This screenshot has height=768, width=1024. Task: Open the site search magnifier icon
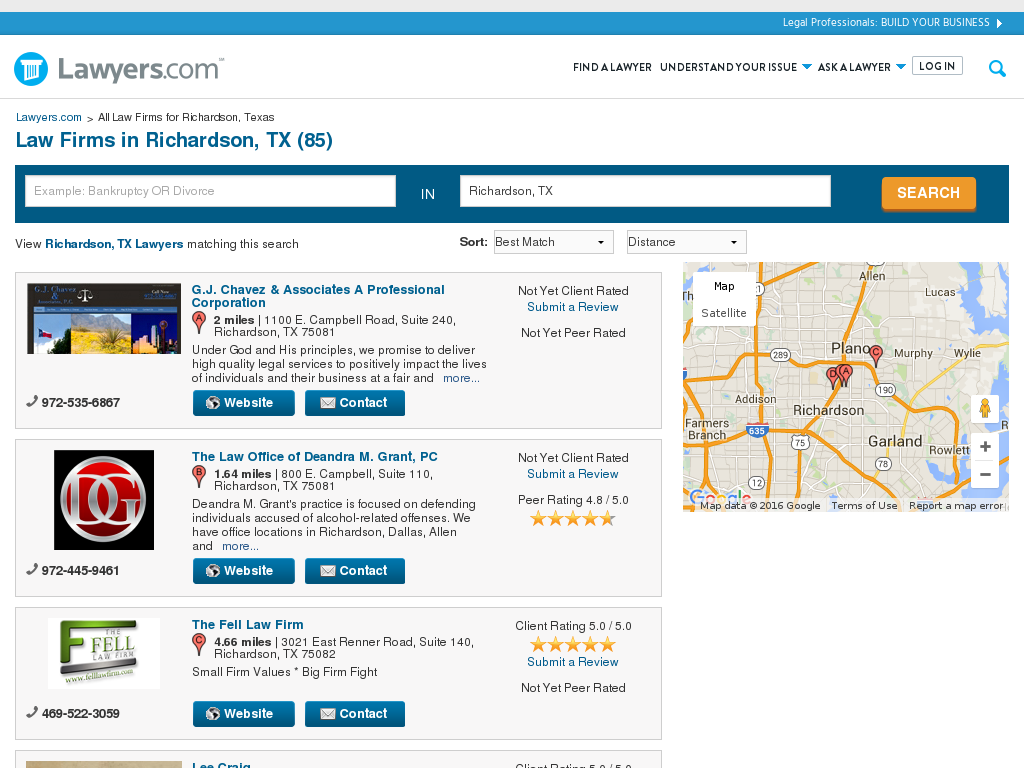click(x=997, y=68)
